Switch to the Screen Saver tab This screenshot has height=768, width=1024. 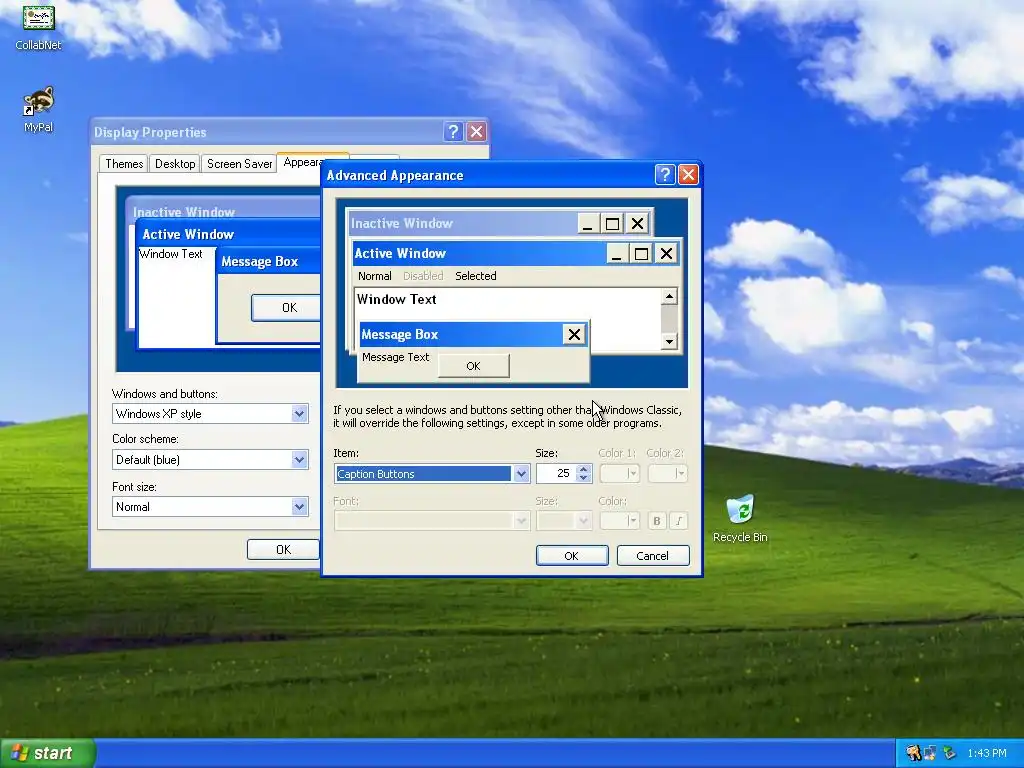coord(239,164)
